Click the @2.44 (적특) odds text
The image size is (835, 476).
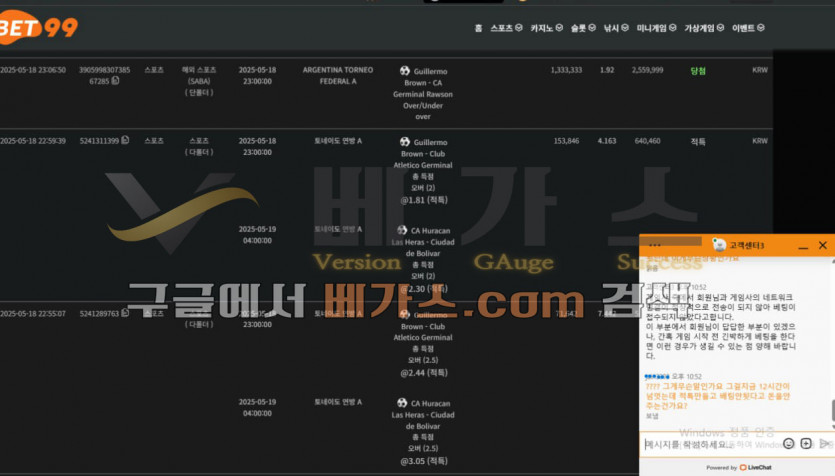point(424,372)
